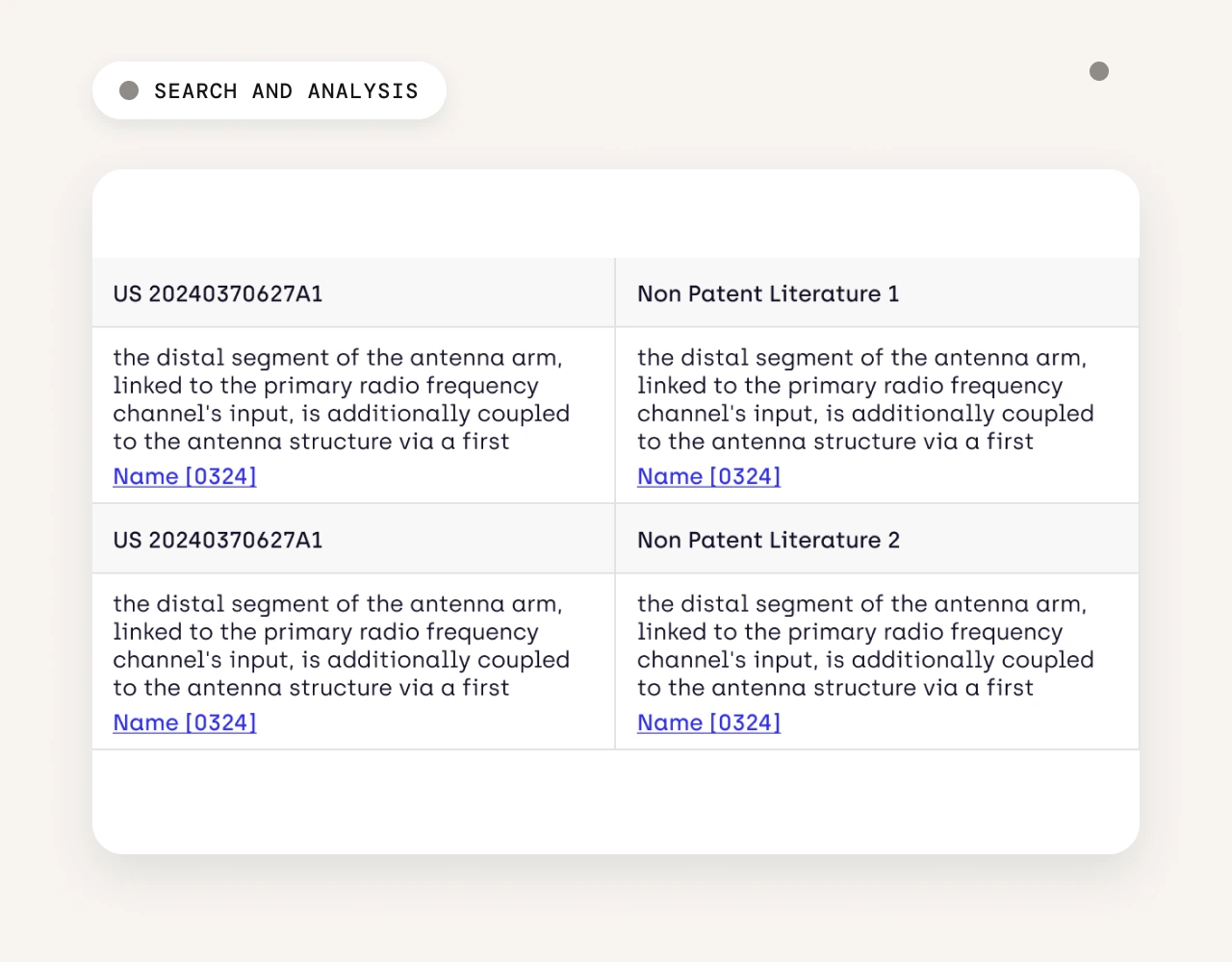Click the gray circle at top right
This screenshot has width=1232, height=962.
[1099, 71]
